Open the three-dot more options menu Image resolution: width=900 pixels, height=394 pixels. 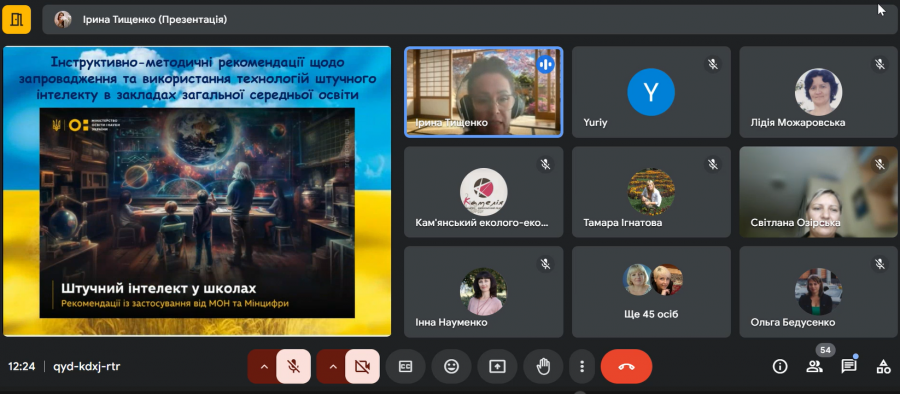[x=582, y=366]
